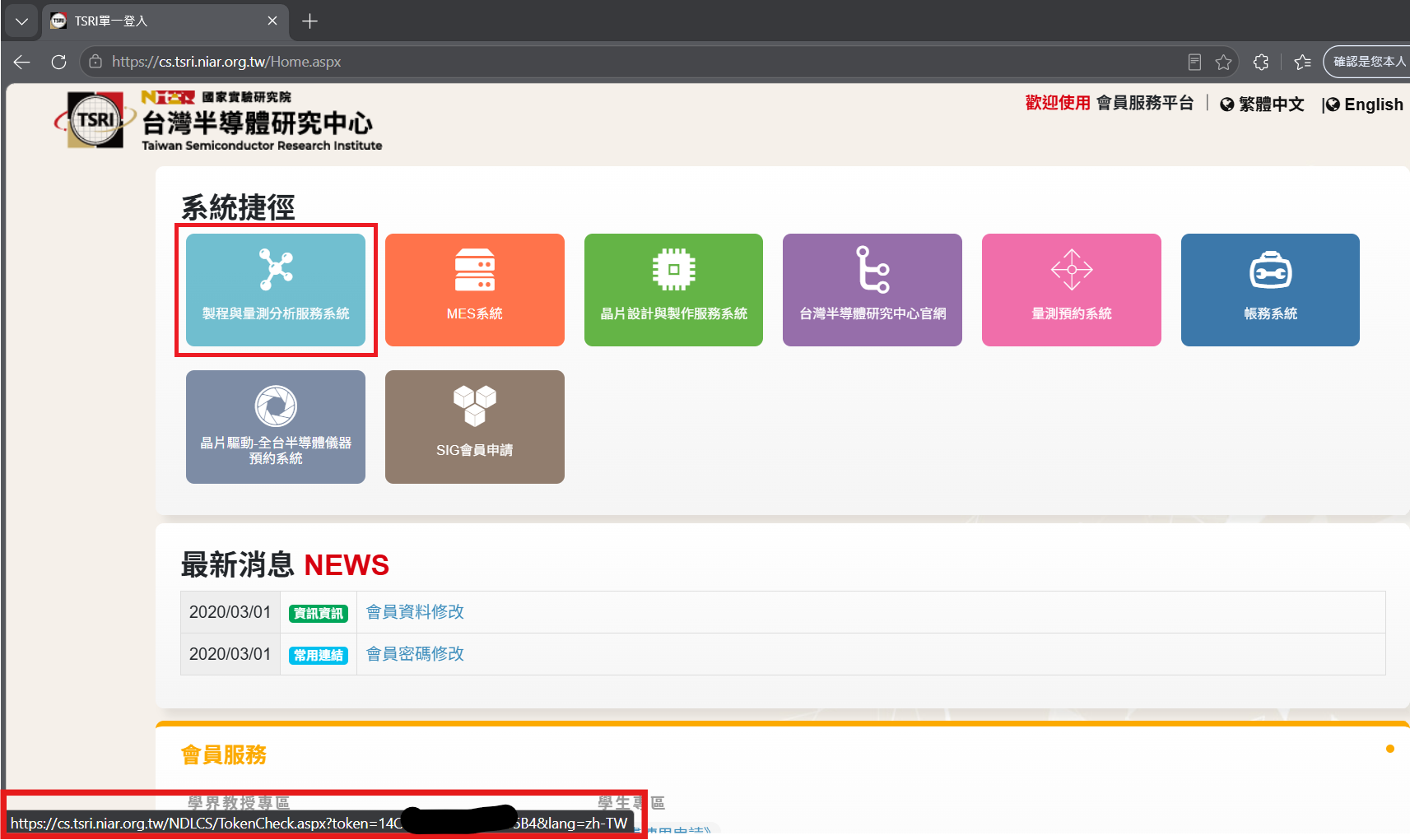The height and width of the screenshot is (840, 1410).
Task: Click the 2020/03/01 date beside 會員密碼修改
Action: (x=230, y=654)
